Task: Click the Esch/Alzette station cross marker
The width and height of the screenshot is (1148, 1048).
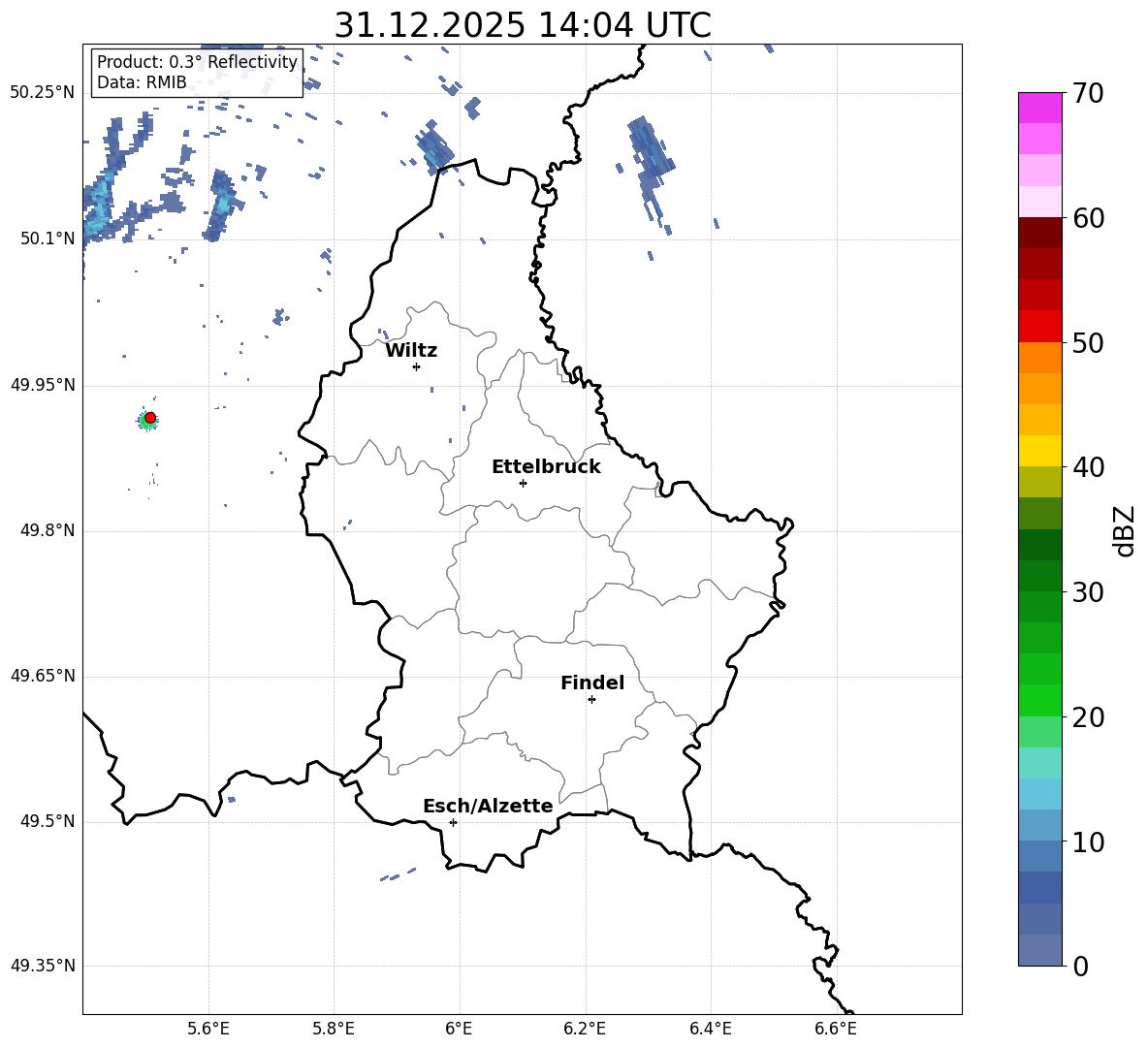Action: (x=453, y=822)
